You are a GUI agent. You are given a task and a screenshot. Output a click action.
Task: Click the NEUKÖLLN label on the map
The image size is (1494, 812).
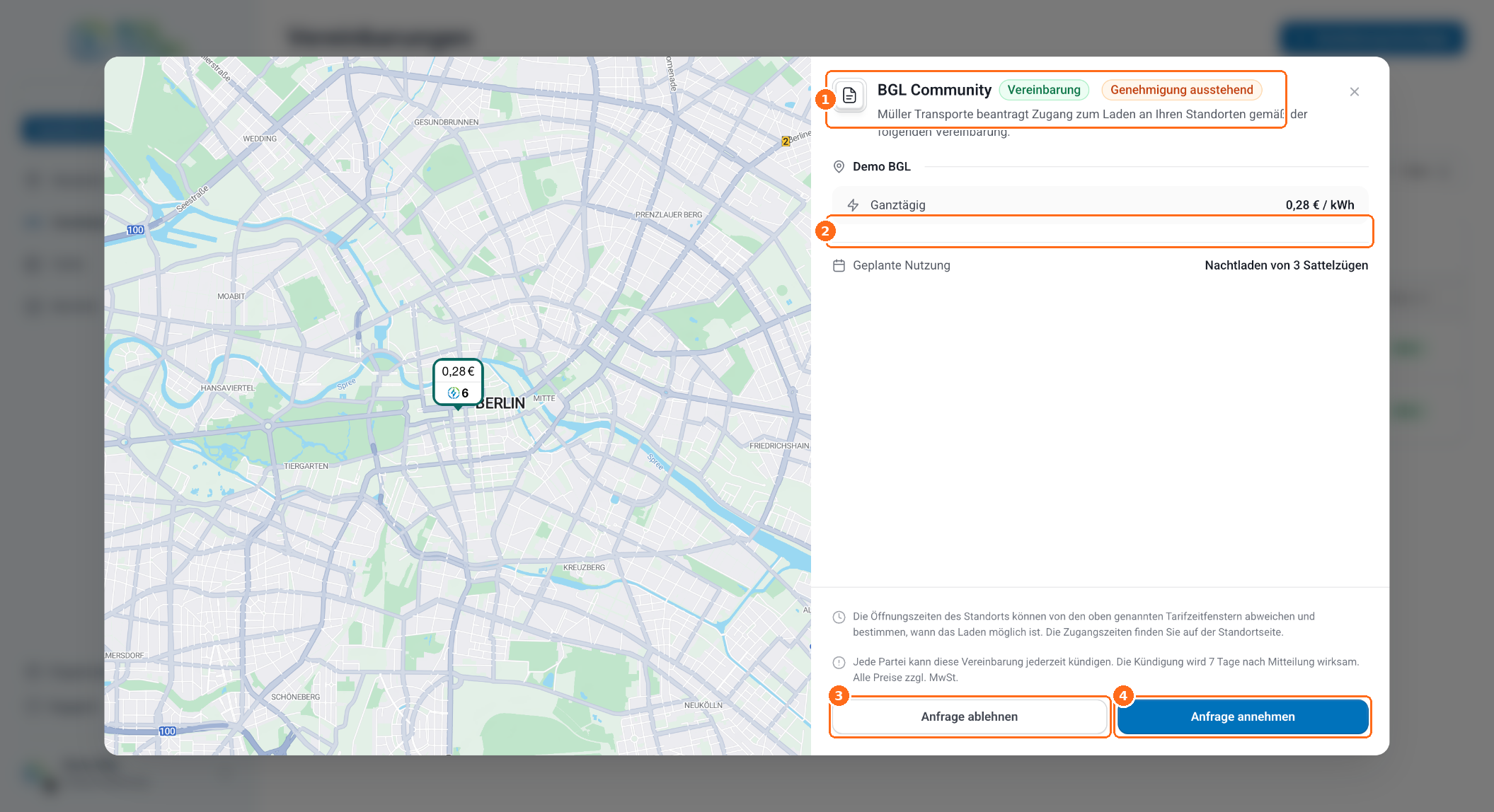[x=703, y=705]
